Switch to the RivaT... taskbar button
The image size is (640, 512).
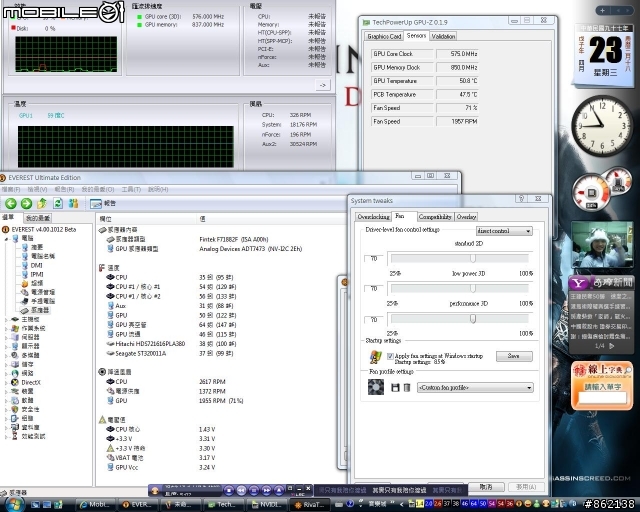click(x=309, y=505)
